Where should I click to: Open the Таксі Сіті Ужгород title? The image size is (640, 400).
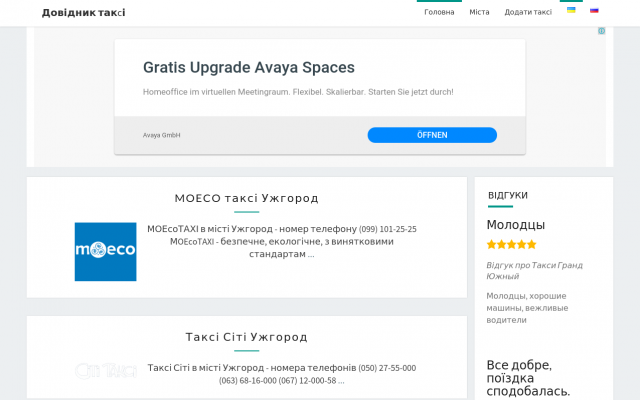tap(247, 337)
